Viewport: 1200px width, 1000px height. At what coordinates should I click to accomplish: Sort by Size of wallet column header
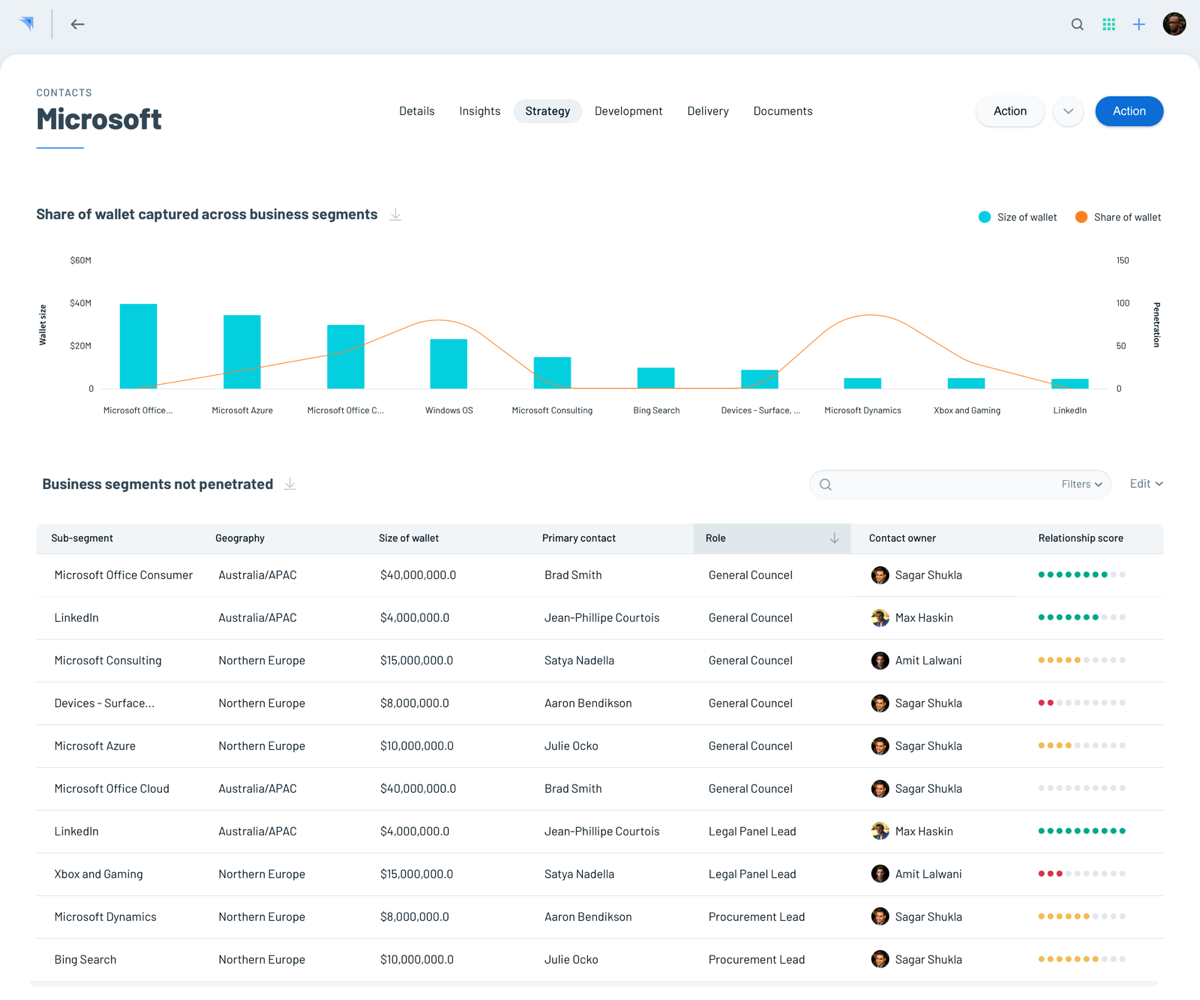point(409,538)
